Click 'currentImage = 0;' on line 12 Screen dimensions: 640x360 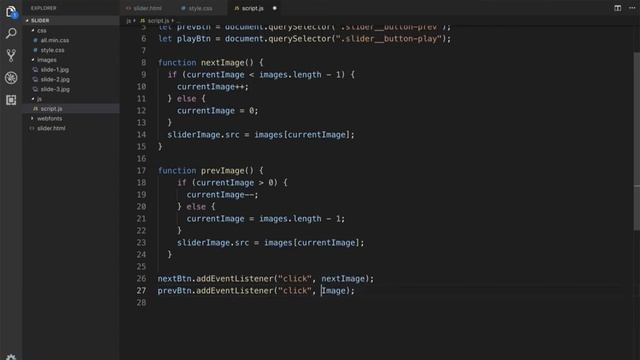pyautogui.click(x=218, y=111)
